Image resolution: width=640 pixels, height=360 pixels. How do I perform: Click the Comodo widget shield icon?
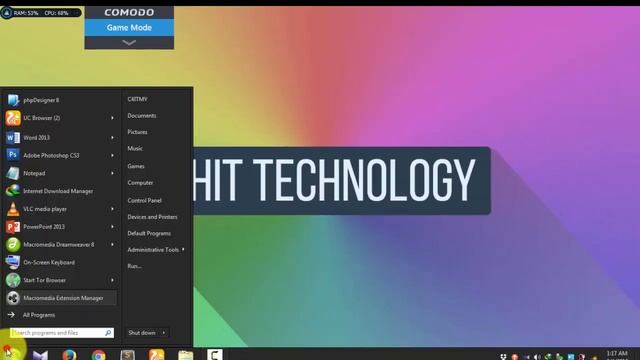click(7, 13)
